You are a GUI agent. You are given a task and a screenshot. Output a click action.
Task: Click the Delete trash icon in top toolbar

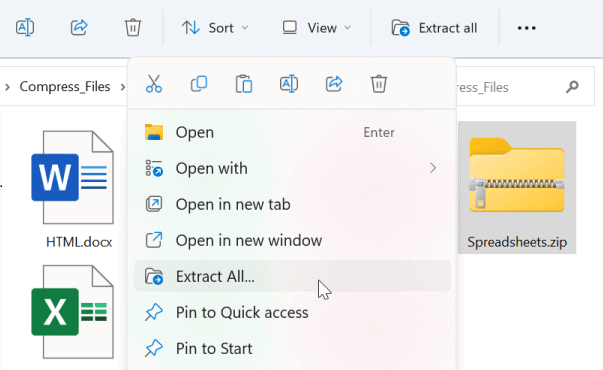tap(133, 28)
